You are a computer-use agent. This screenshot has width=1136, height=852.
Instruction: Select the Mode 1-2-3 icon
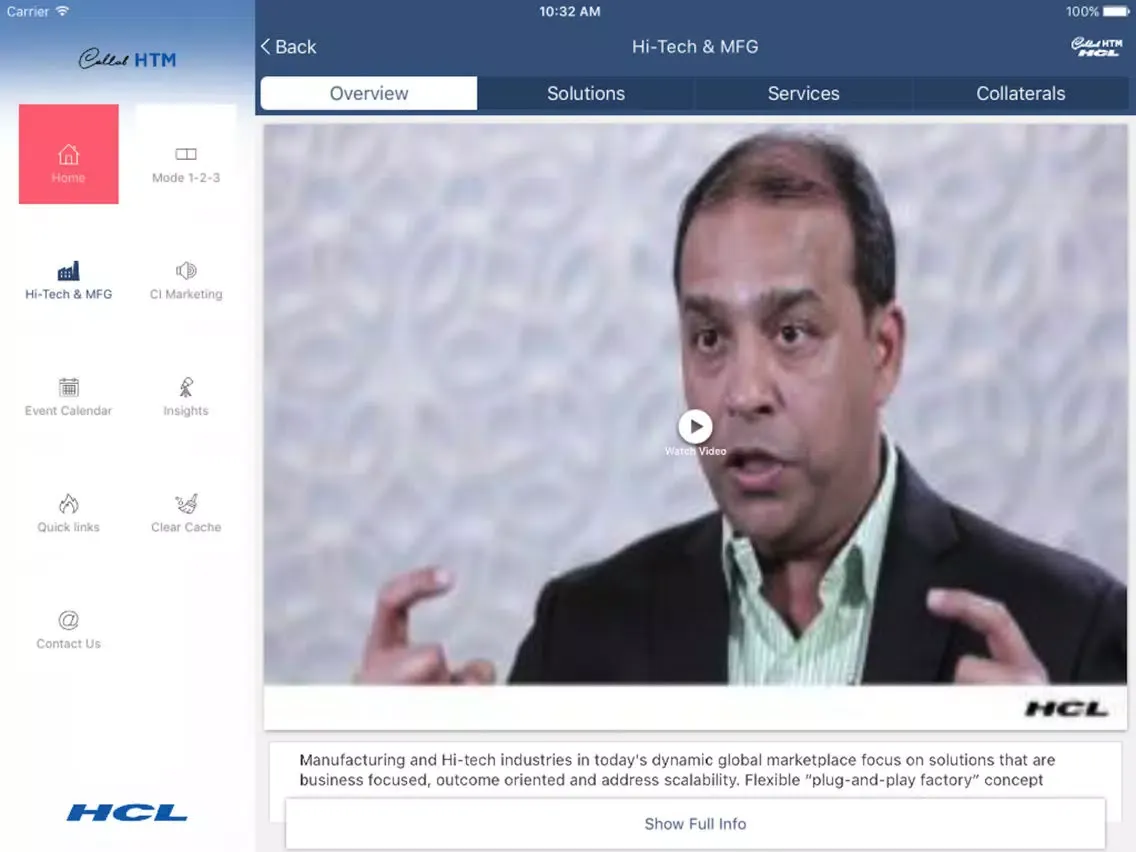tap(186, 155)
